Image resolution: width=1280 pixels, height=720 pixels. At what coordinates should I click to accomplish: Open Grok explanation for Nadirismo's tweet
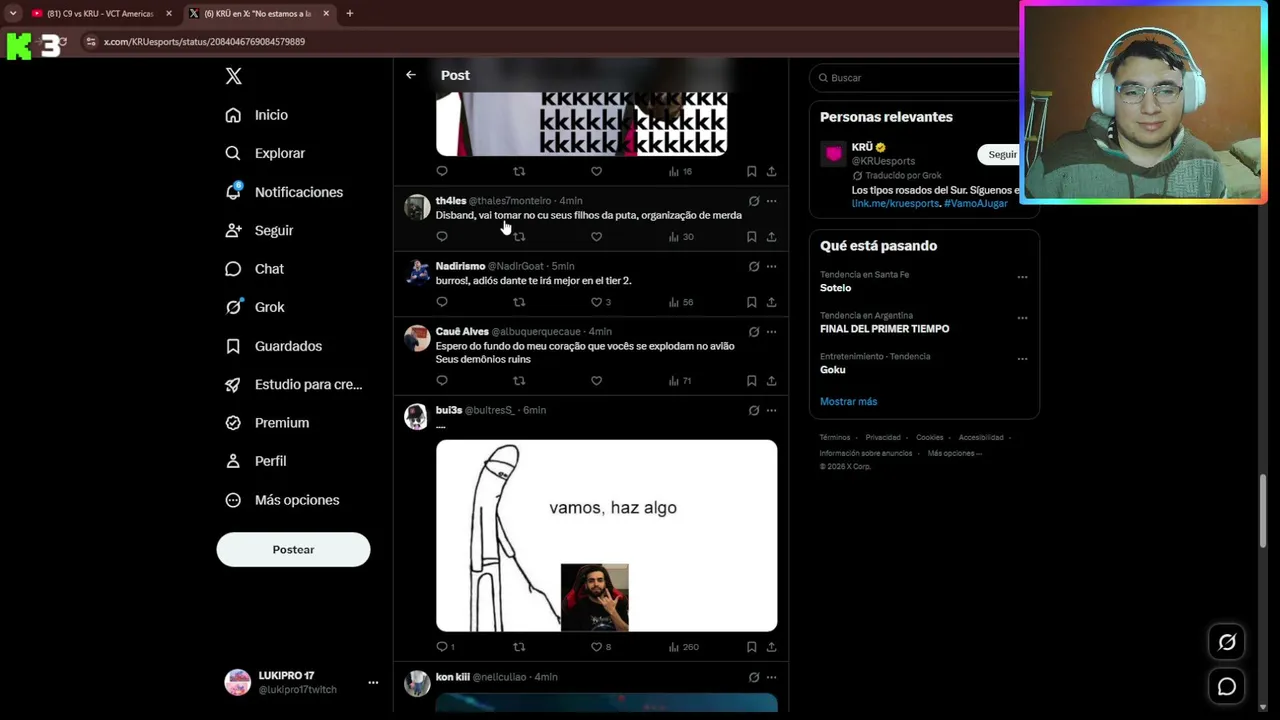coord(754,267)
